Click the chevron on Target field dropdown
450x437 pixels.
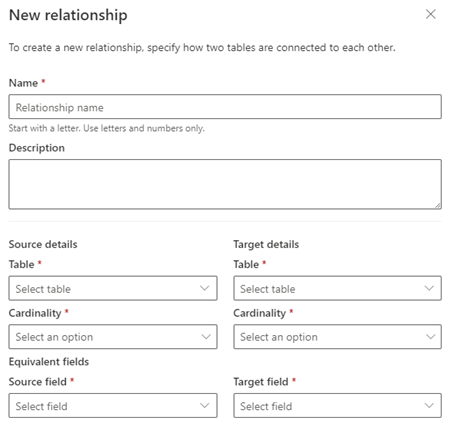point(429,405)
